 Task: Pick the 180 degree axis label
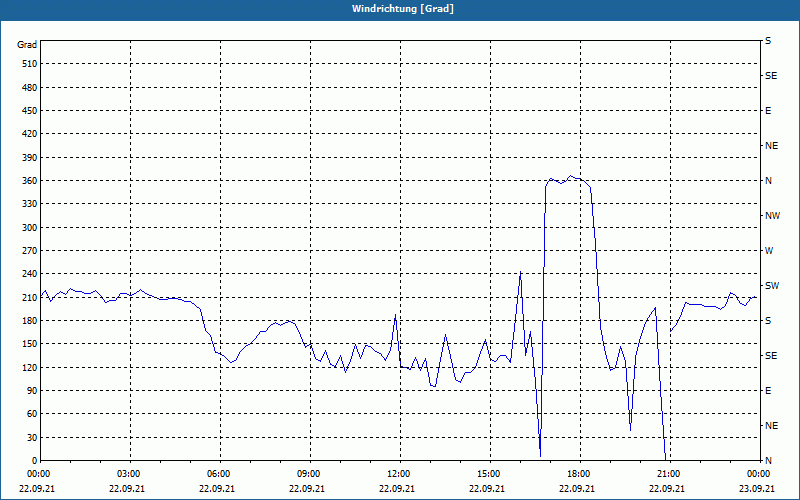tap(30, 320)
